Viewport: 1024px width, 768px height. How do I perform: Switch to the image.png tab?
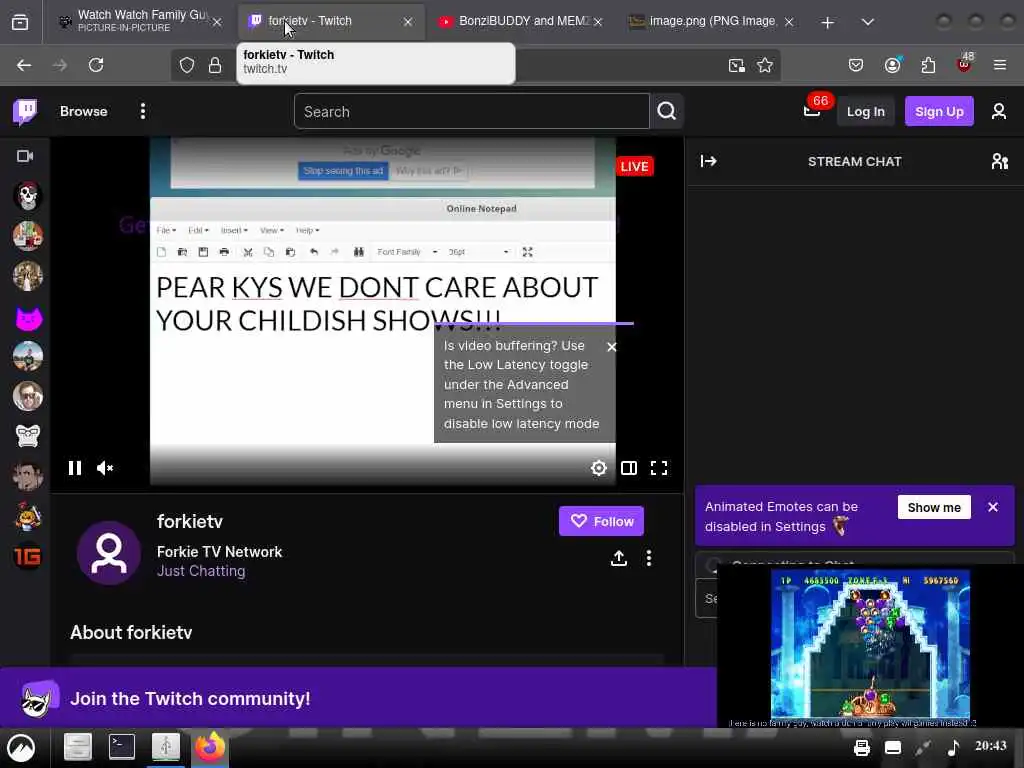pyautogui.click(x=712, y=21)
